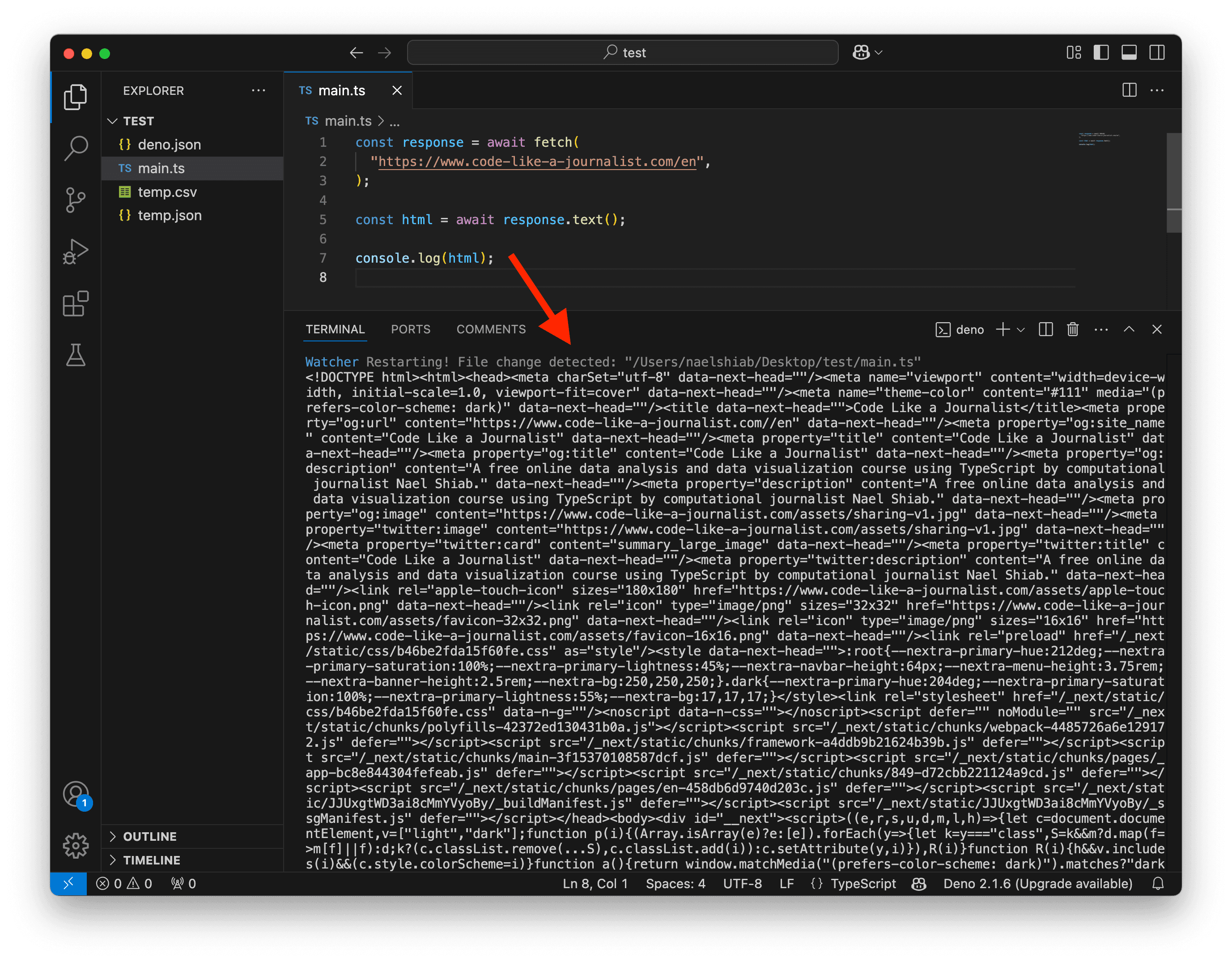Maximize the panel size chevron
1232x962 pixels.
click(1129, 329)
